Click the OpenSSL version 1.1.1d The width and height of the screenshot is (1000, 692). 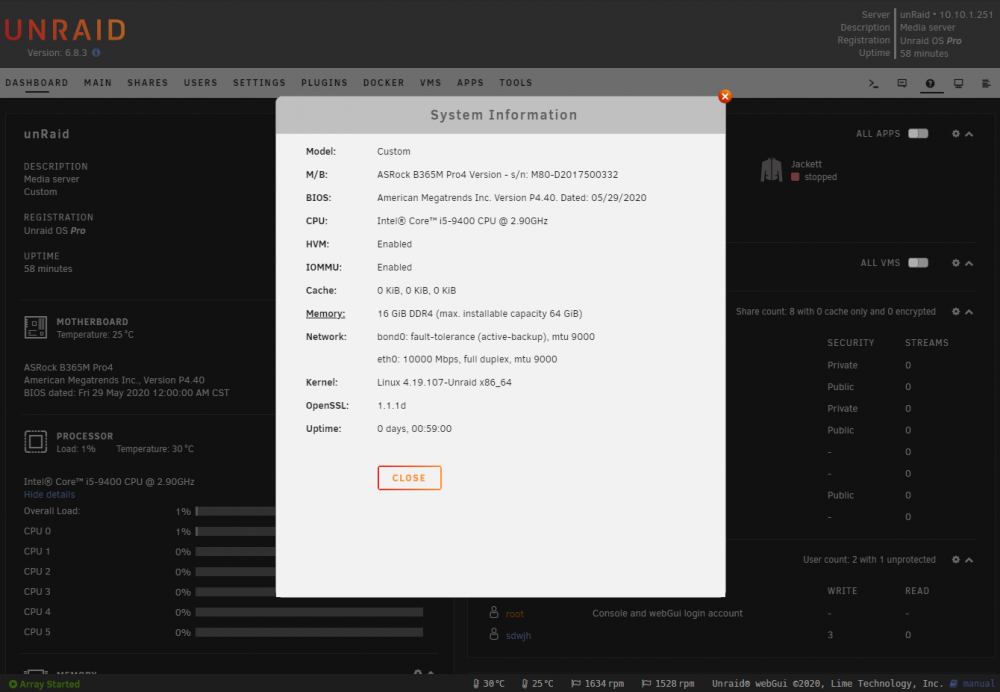pyautogui.click(x=391, y=405)
